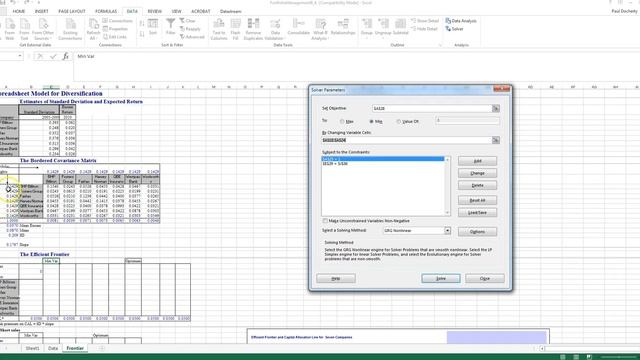Click the Filter funnel icon
The image size is (640, 360).
171,27
